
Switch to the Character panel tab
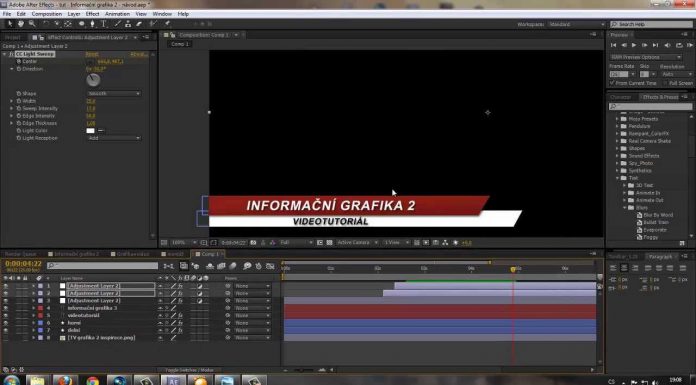click(621, 97)
